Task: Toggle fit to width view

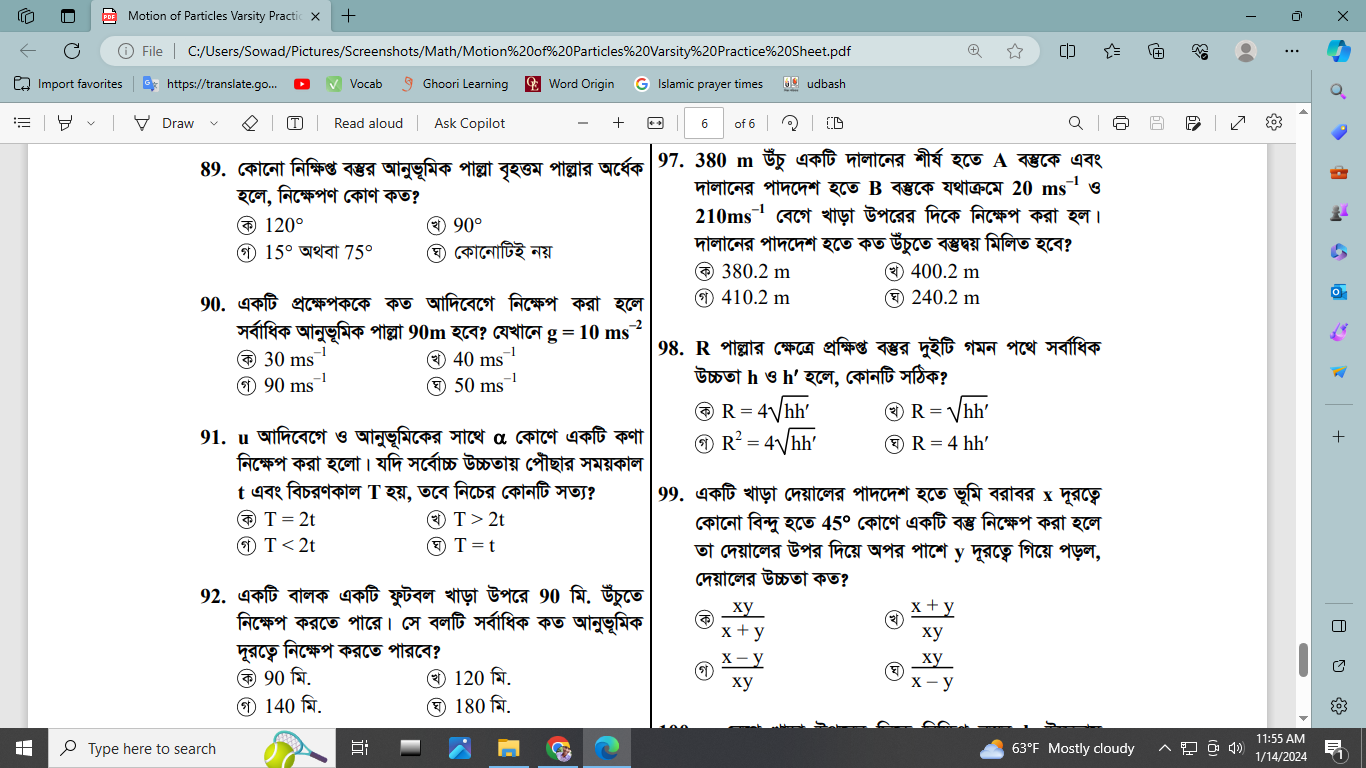Action: point(655,123)
